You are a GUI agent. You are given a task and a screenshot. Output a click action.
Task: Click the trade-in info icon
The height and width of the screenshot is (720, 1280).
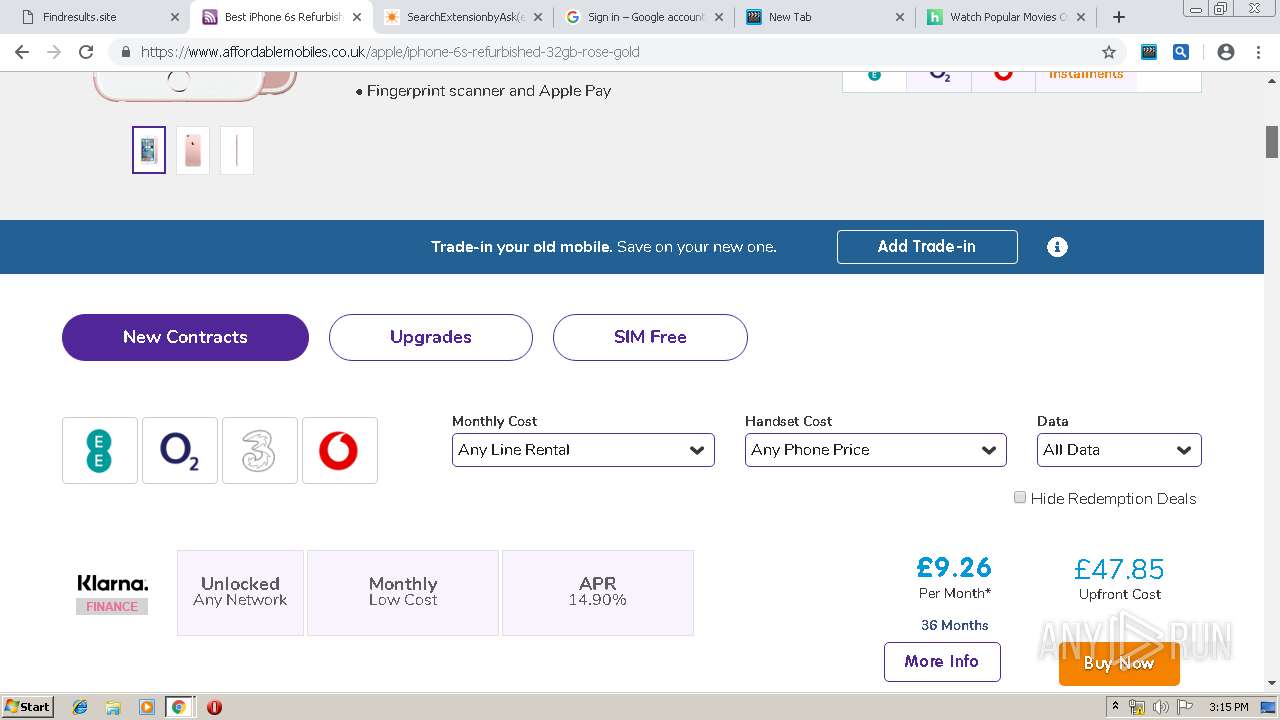[x=1057, y=247]
